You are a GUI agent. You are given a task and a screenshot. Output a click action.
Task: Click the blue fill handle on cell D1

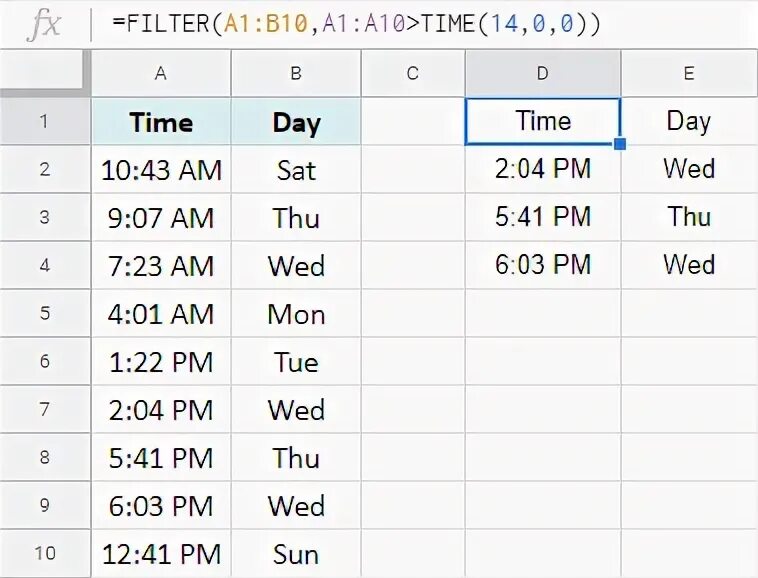(620, 144)
